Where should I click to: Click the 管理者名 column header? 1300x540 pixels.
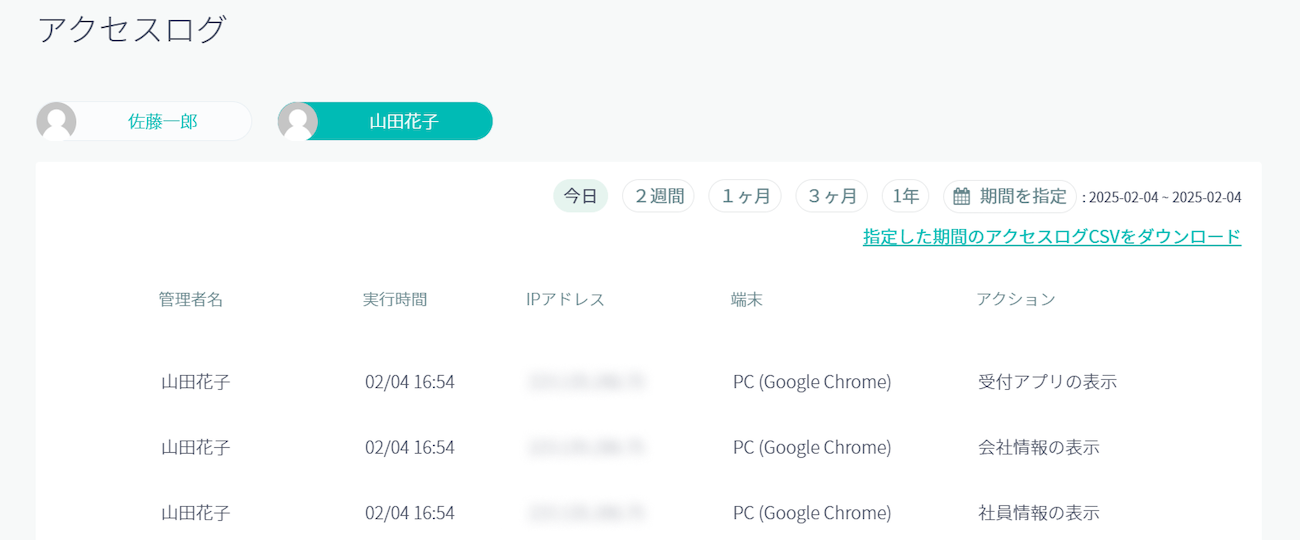190,299
